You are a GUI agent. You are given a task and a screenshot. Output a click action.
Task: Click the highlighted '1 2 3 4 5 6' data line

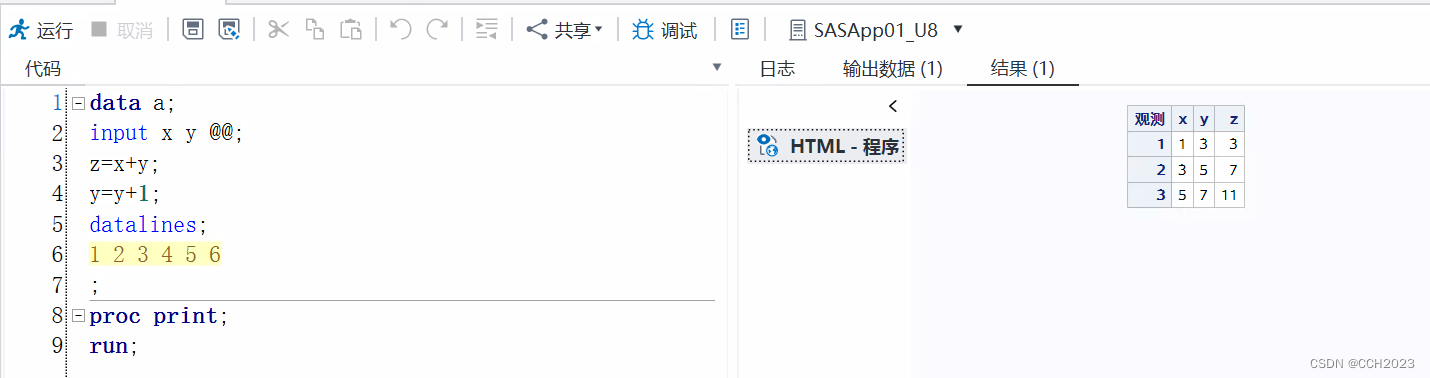(x=155, y=255)
